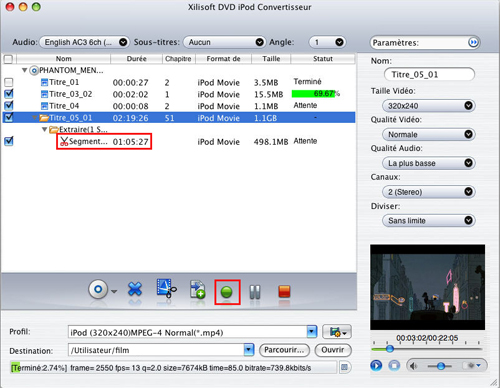500x388 pixels.
Task: Uncheck the Titre_05_01 checkbox
Action: click(9, 117)
